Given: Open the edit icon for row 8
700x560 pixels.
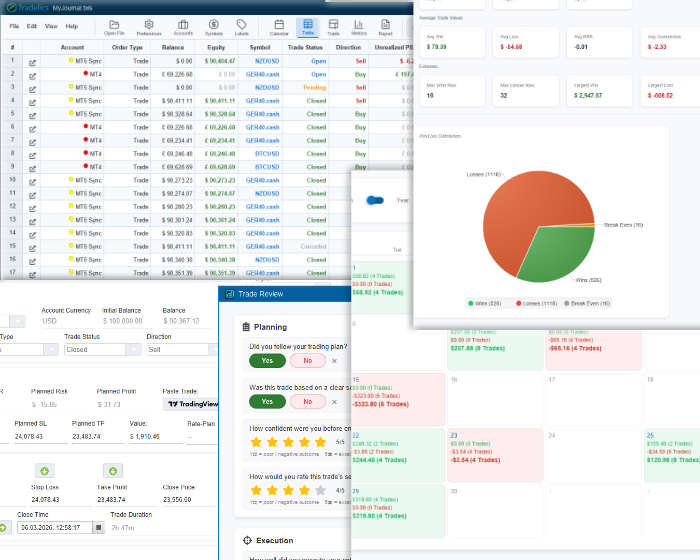Looking at the screenshot, I should 32,156.
